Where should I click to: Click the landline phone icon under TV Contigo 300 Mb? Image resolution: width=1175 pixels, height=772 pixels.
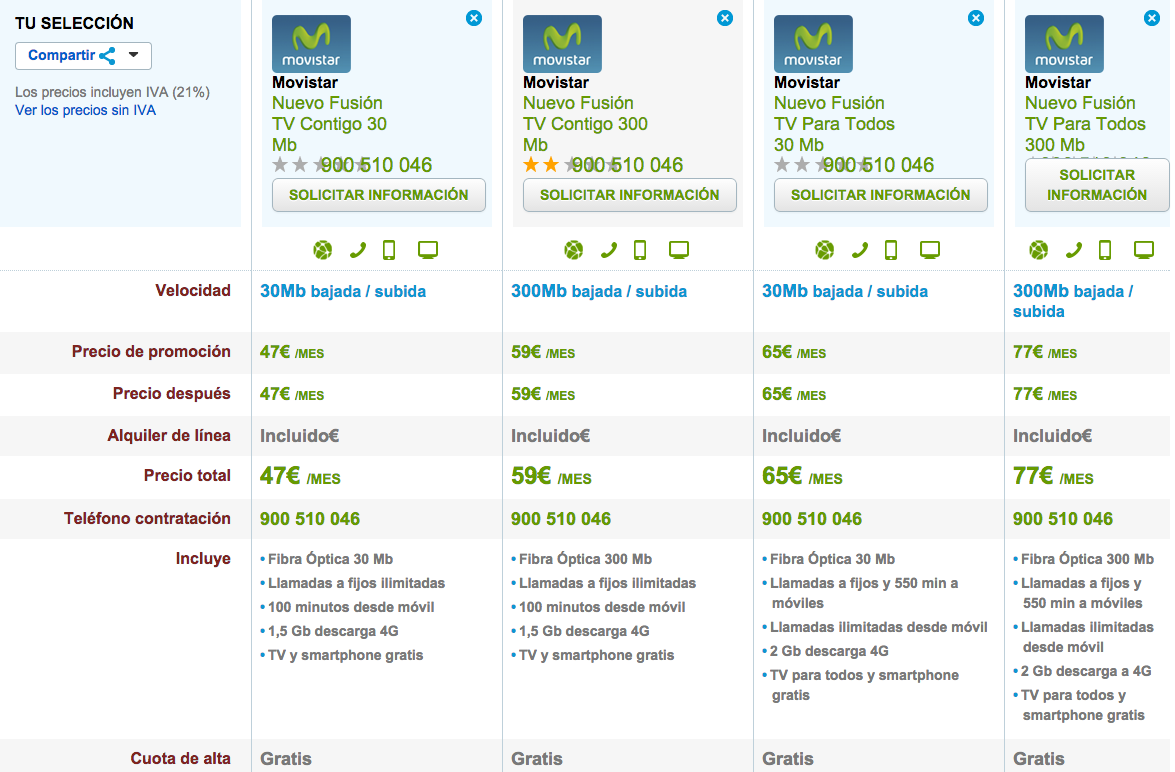click(609, 250)
